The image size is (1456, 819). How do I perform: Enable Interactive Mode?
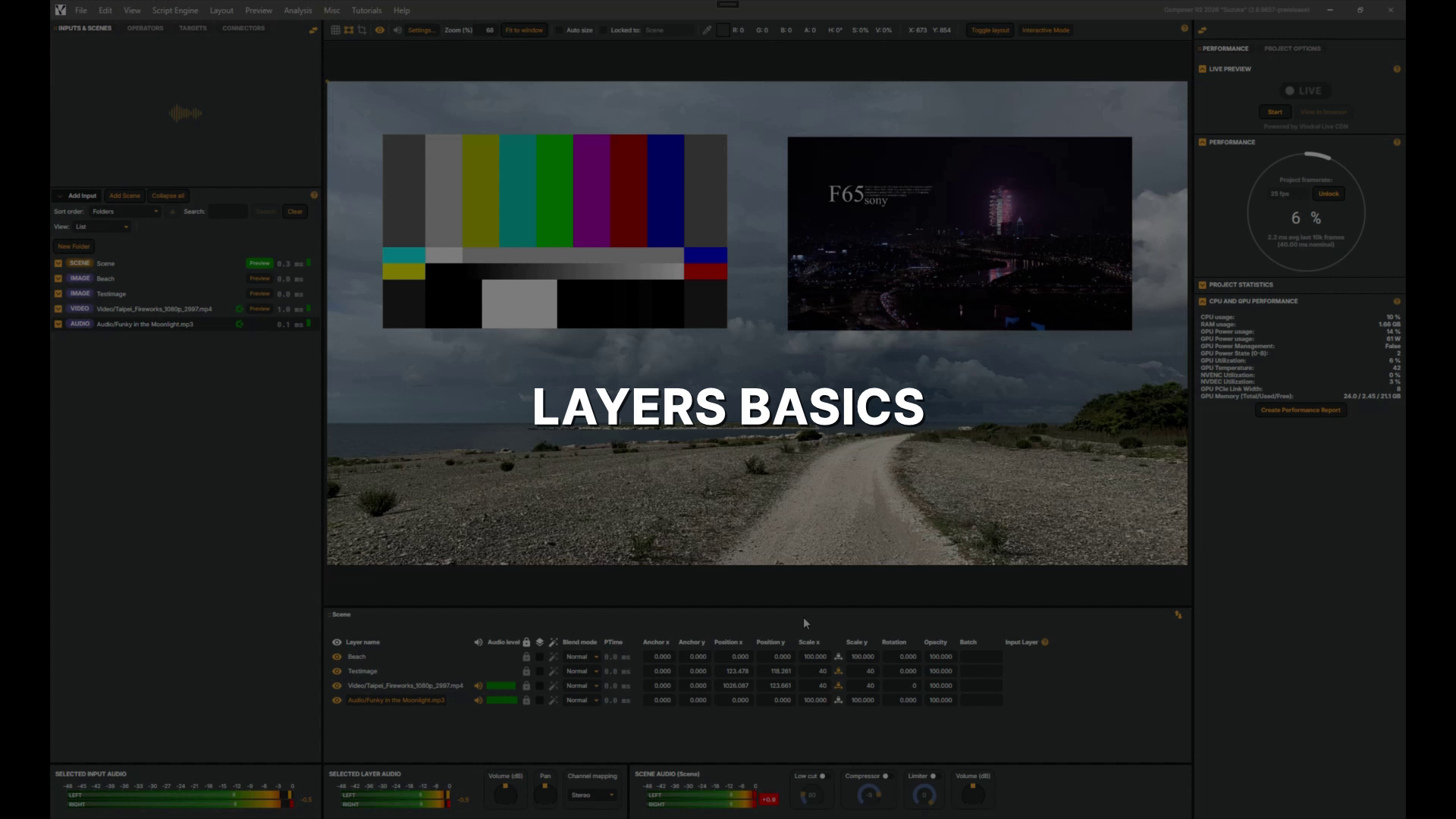coord(1046,30)
